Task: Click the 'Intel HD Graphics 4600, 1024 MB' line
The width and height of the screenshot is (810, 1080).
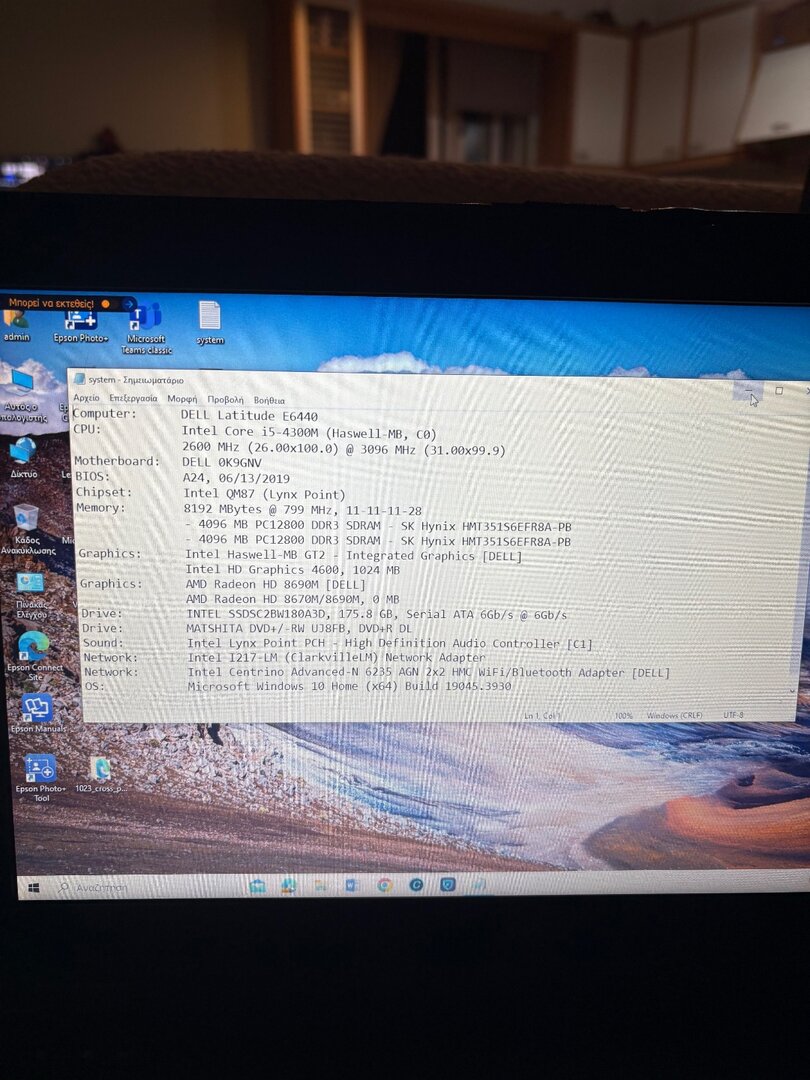Action: [x=293, y=570]
